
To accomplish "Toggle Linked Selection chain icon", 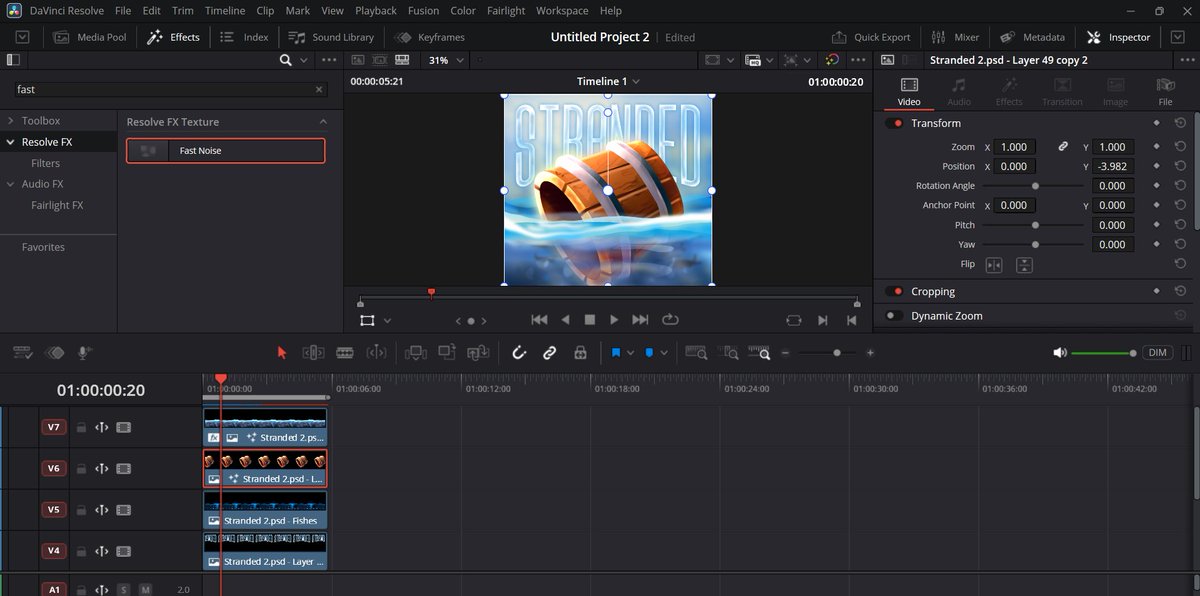I will (x=549, y=352).
